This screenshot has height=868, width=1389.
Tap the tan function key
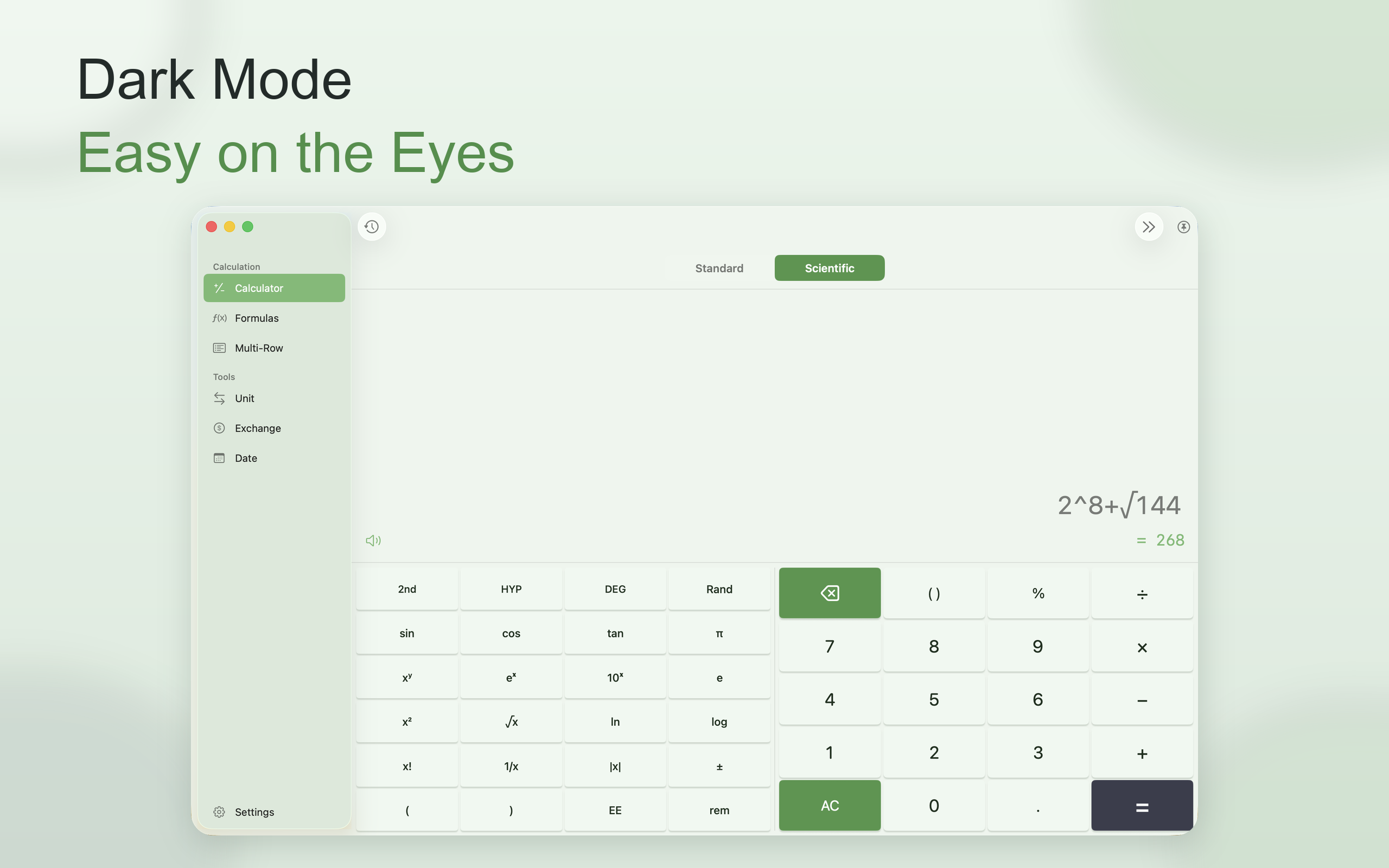pos(615,633)
